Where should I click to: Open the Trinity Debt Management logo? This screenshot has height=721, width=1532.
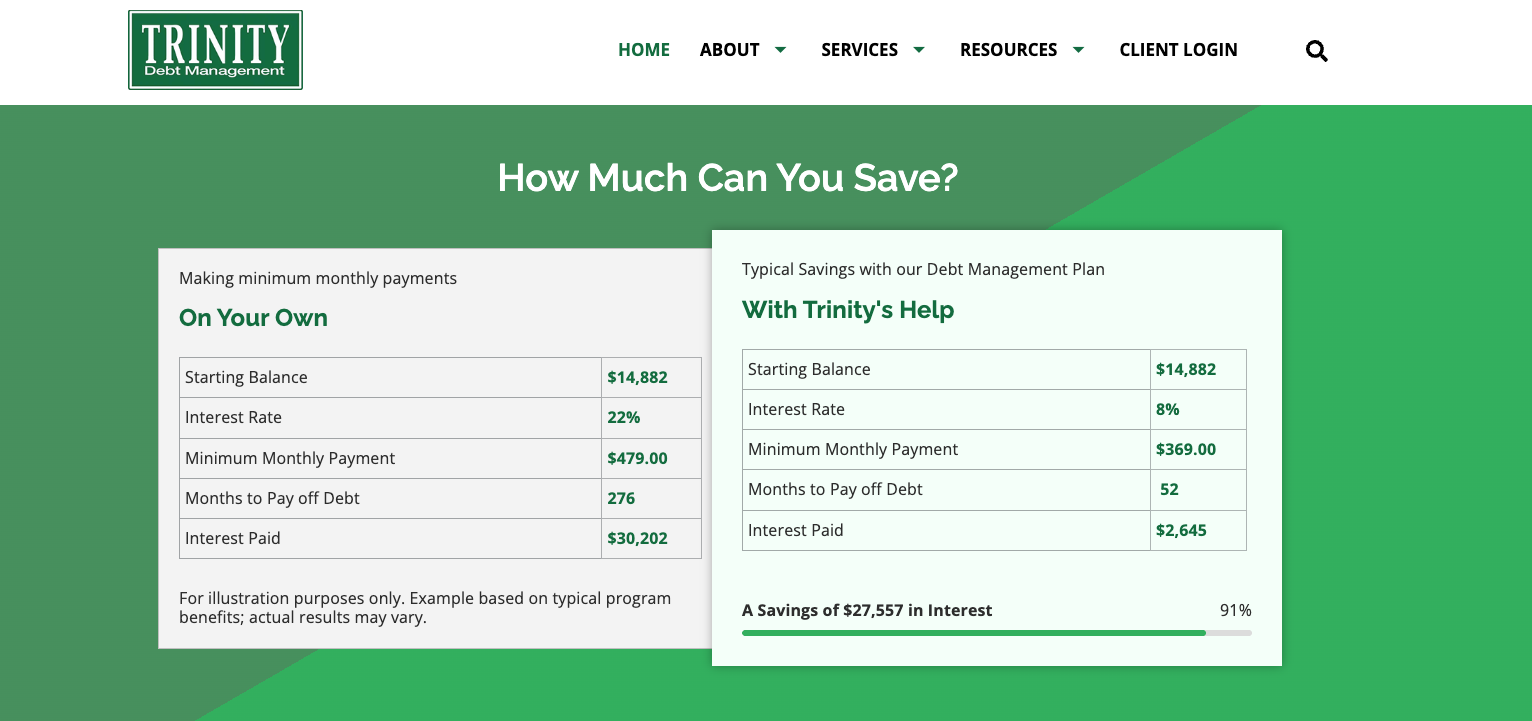coord(215,50)
